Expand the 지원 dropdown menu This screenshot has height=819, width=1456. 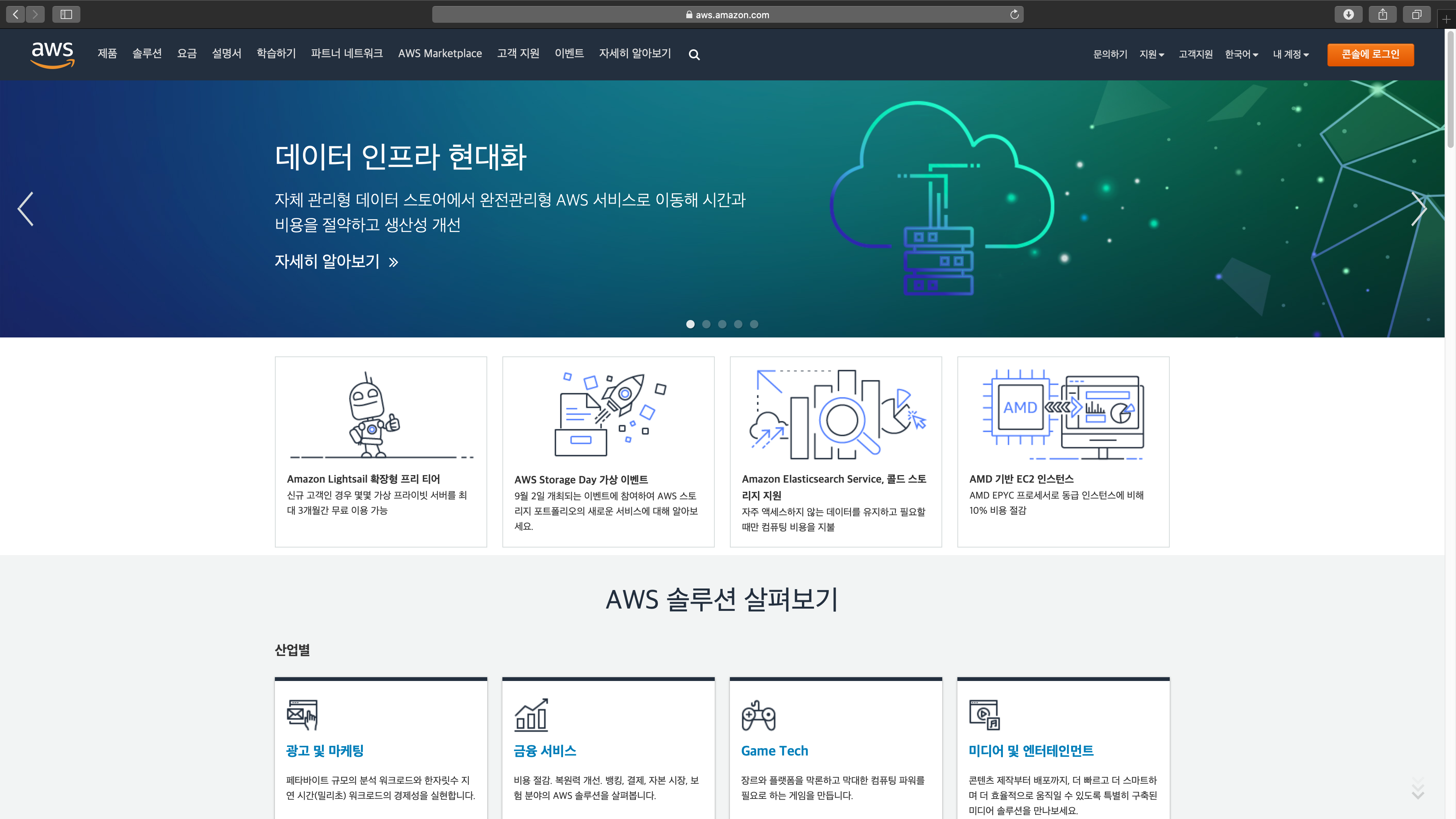(x=1152, y=54)
